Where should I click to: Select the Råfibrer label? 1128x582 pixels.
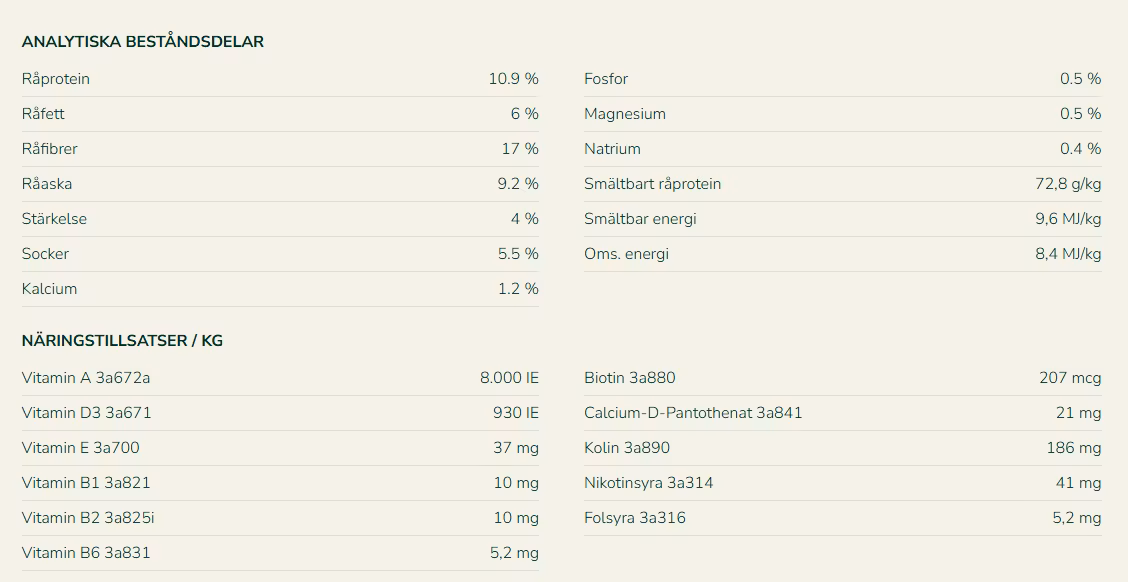[x=50, y=149]
